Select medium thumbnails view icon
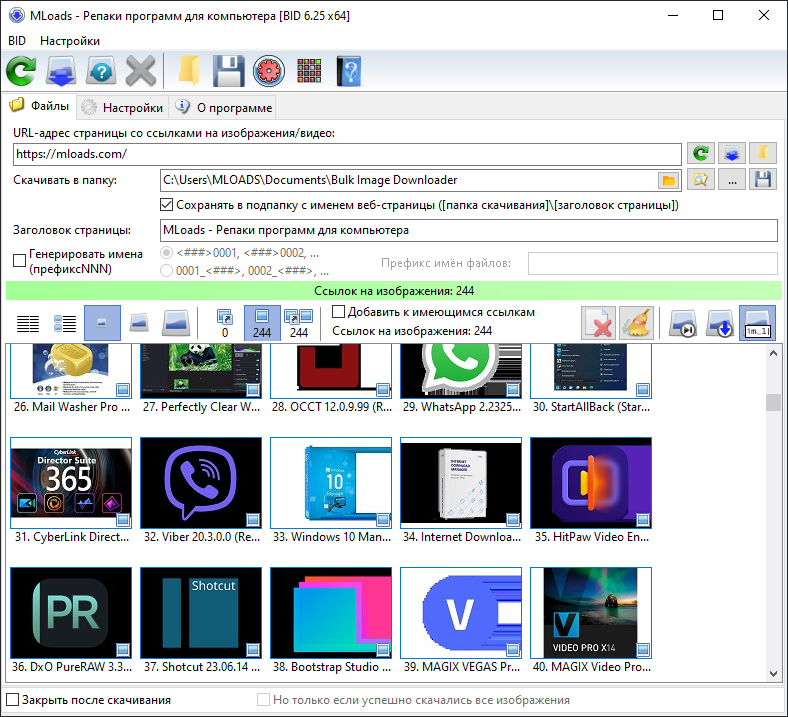 (x=139, y=323)
